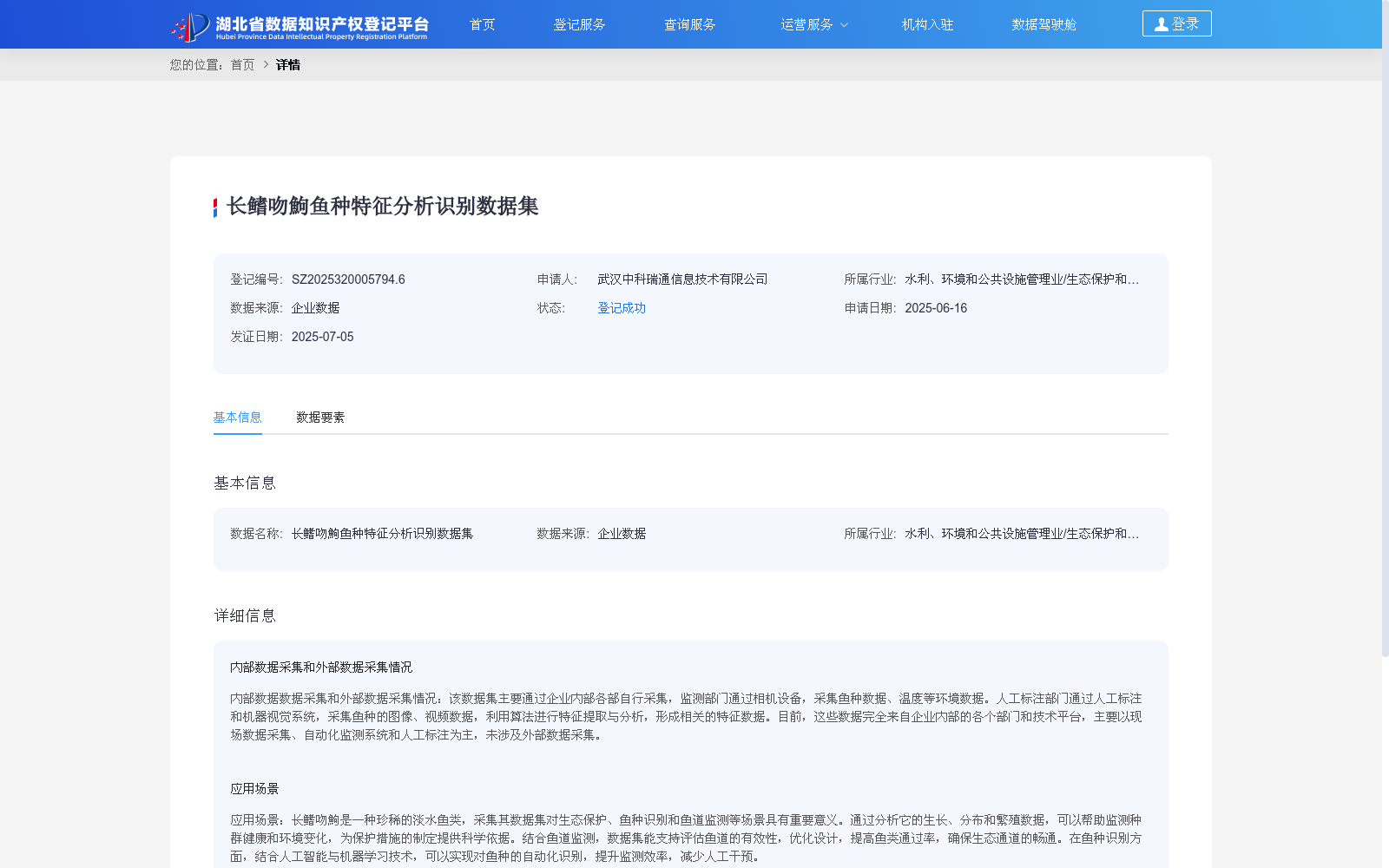Click the 登录 button
The image size is (1389, 868).
point(1176,23)
